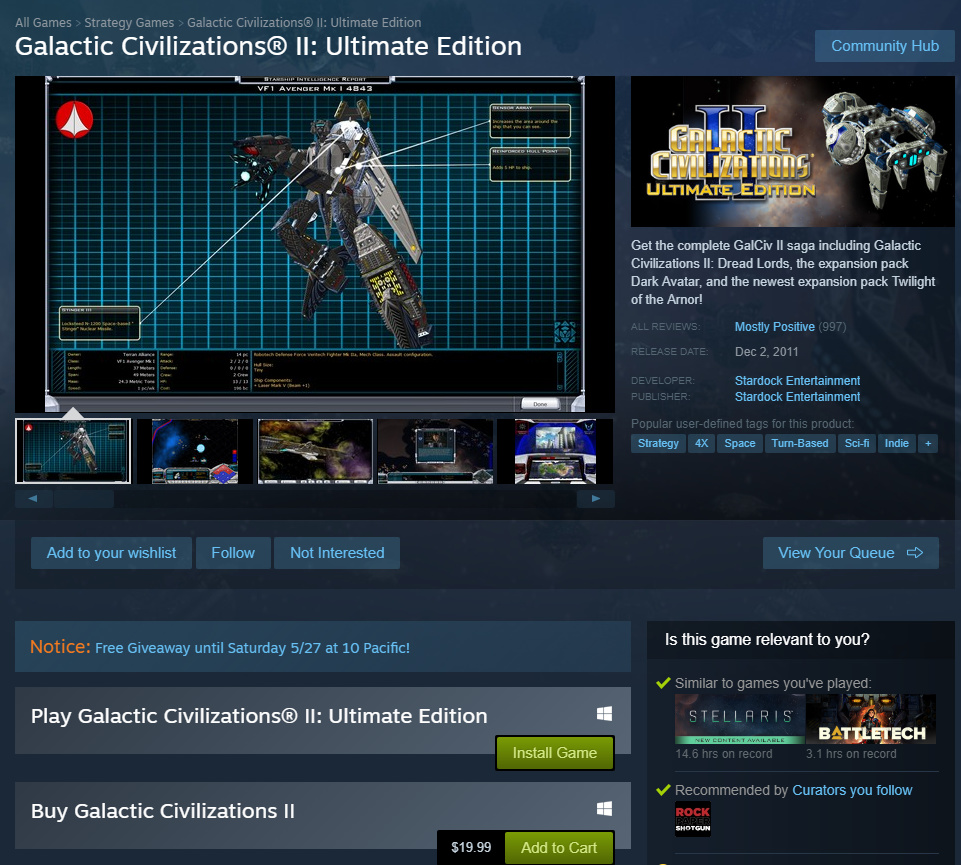
Task: Select the fourth dark battle thumbnail
Action: click(x=435, y=451)
